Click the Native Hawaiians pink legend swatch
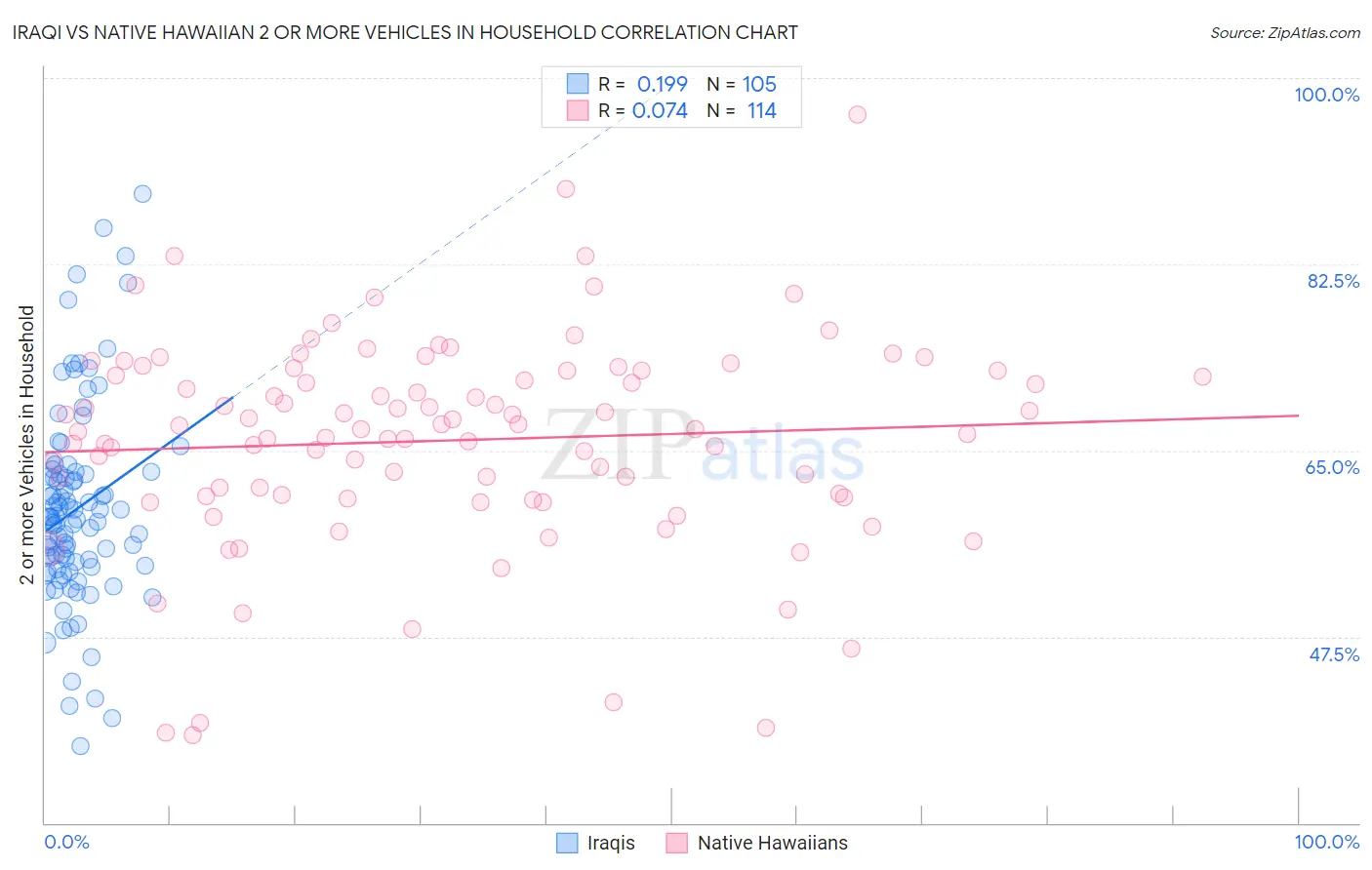Viewport: 1372px width, 870px height. click(x=677, y=843)
